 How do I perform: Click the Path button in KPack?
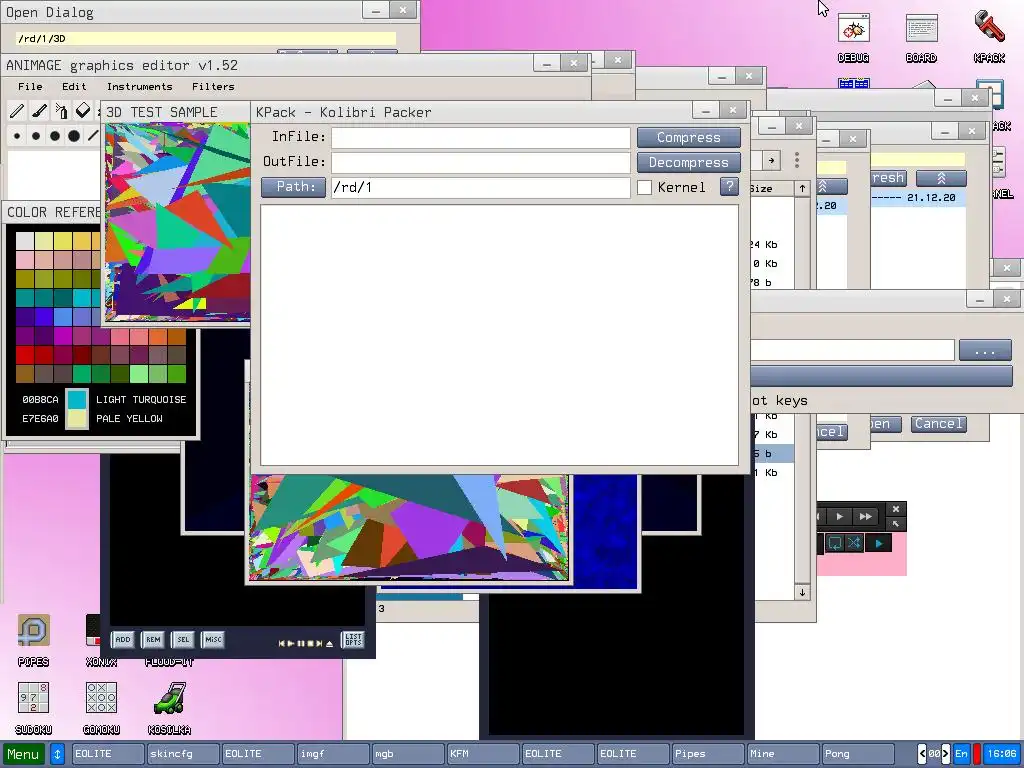pyautogui.click(x=293, y=187)
